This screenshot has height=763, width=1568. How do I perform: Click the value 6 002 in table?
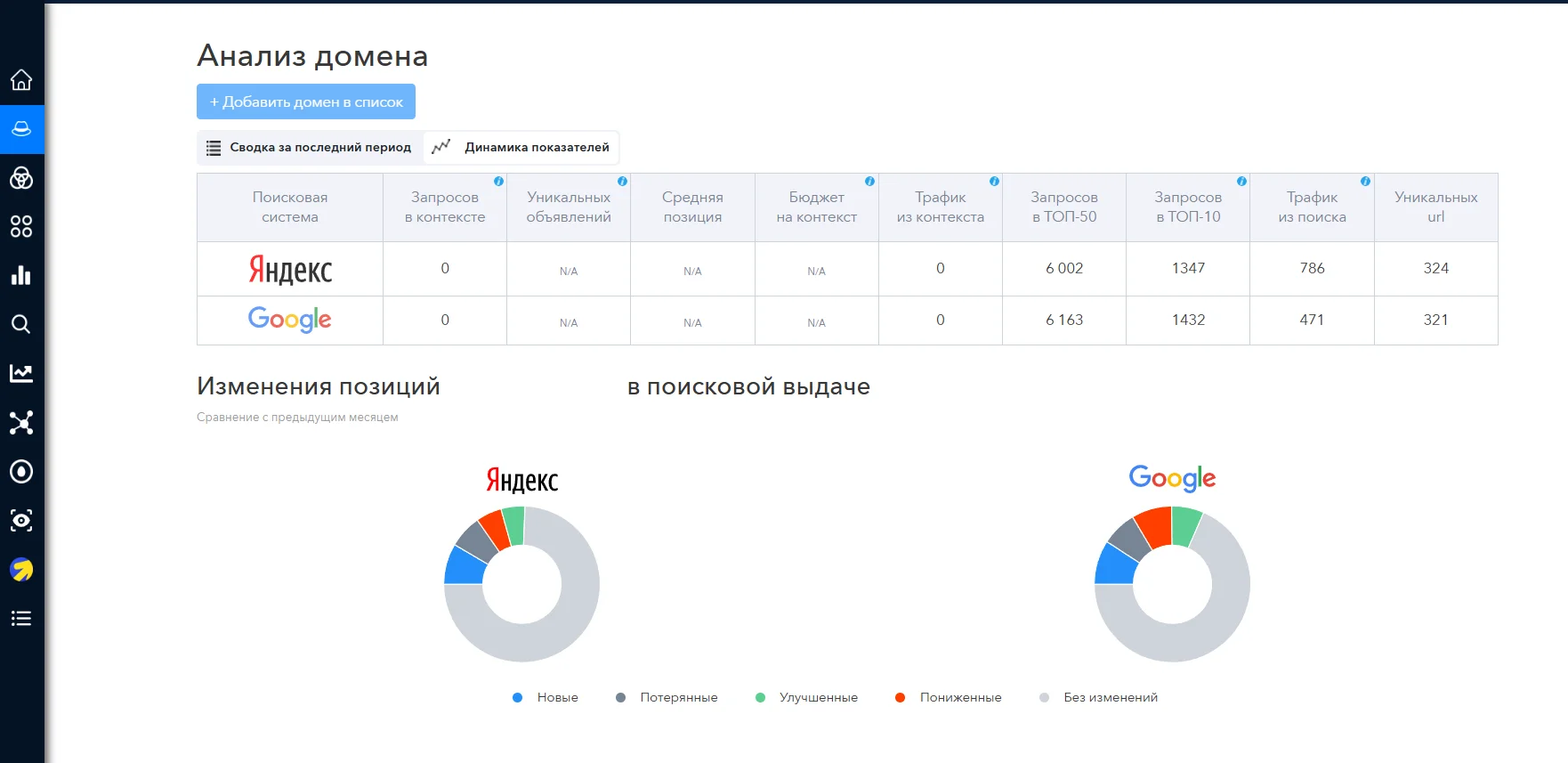(1064, 268)
